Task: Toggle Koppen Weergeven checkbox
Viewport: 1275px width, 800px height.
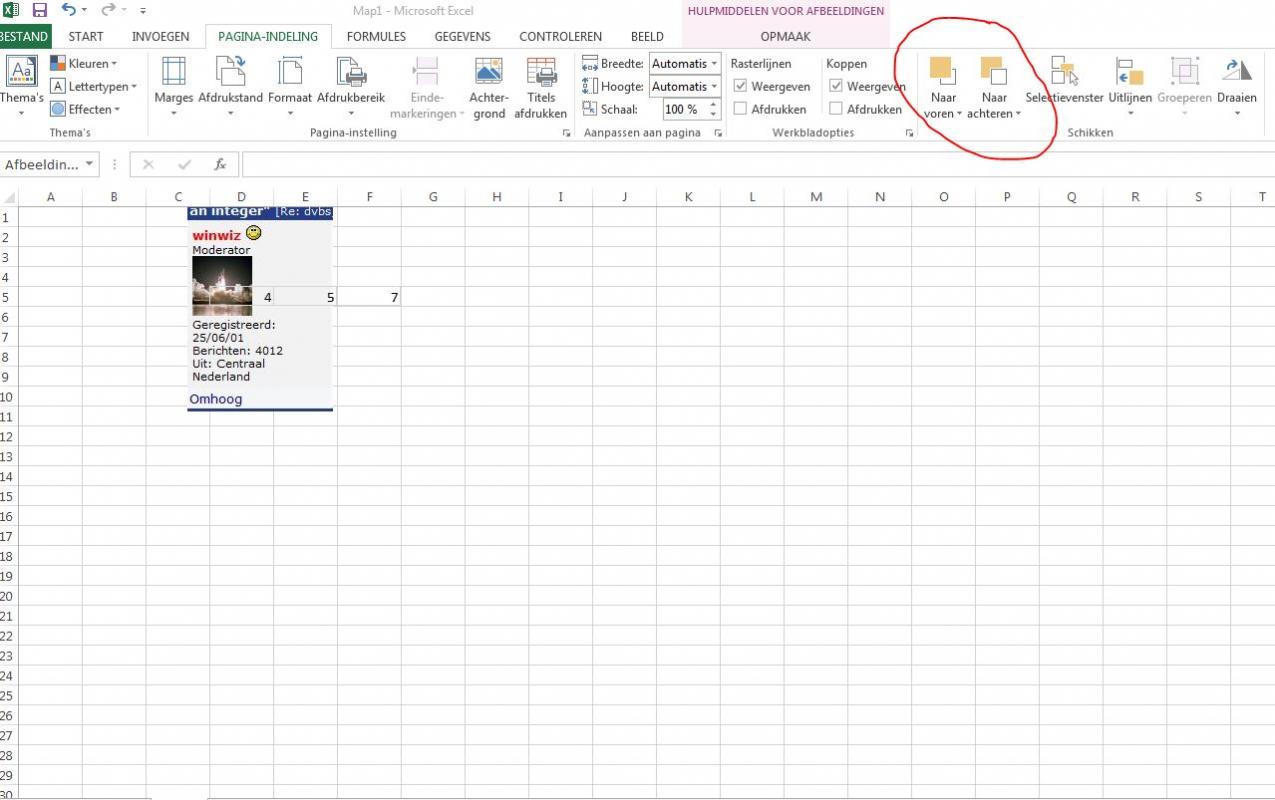Action: [x=837, y=86]
